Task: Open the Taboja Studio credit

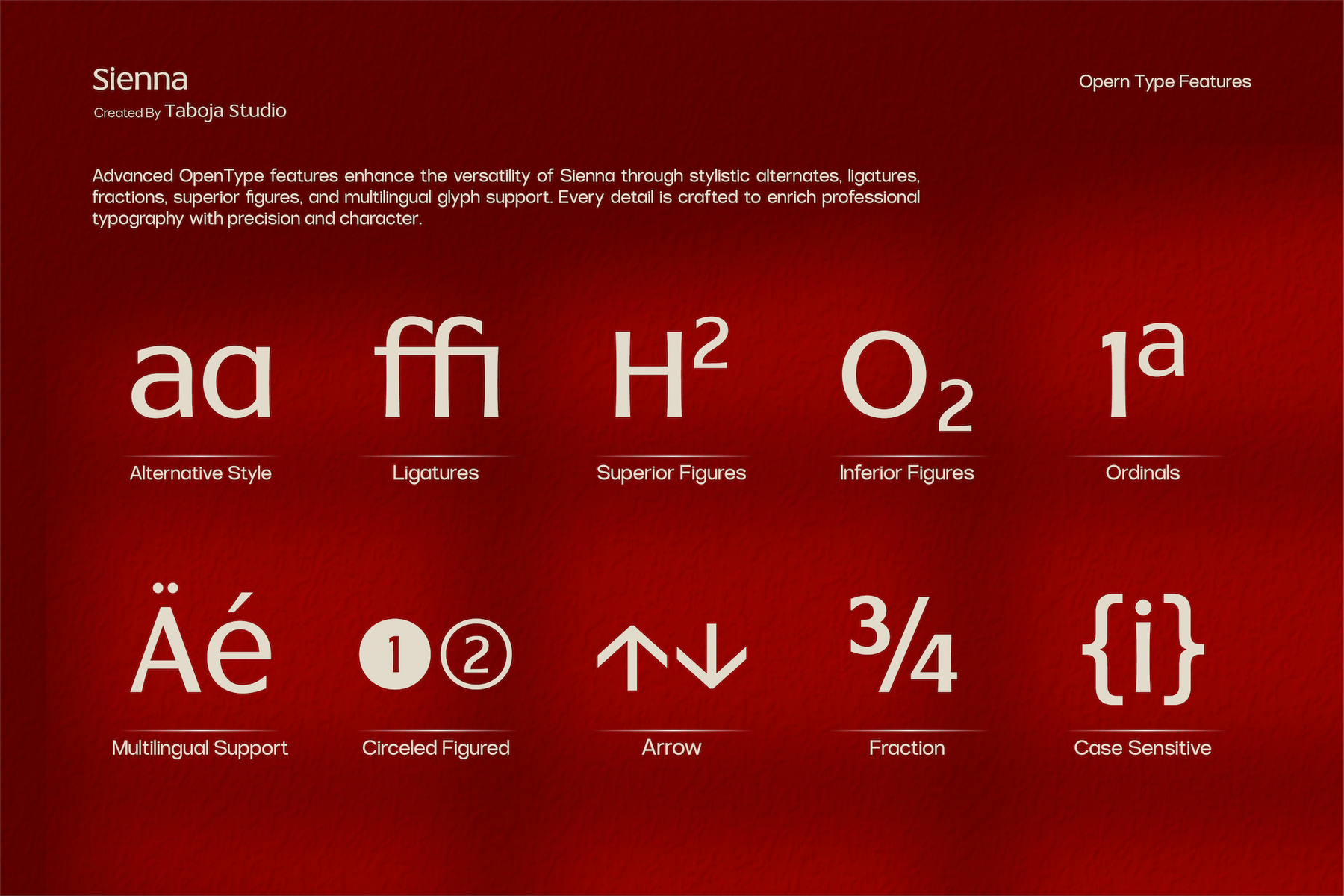Action: point(225,111)
